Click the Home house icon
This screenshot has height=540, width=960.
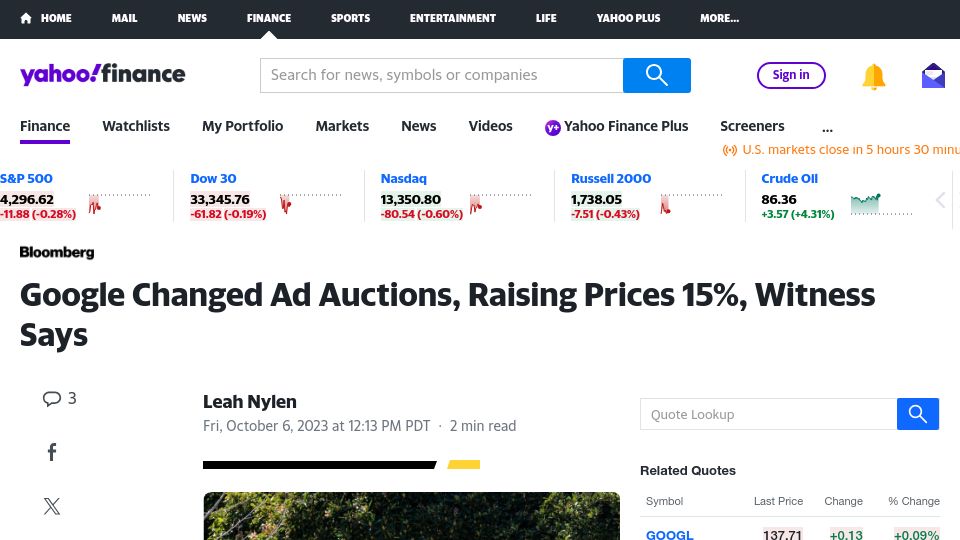(x=26, y=18)
